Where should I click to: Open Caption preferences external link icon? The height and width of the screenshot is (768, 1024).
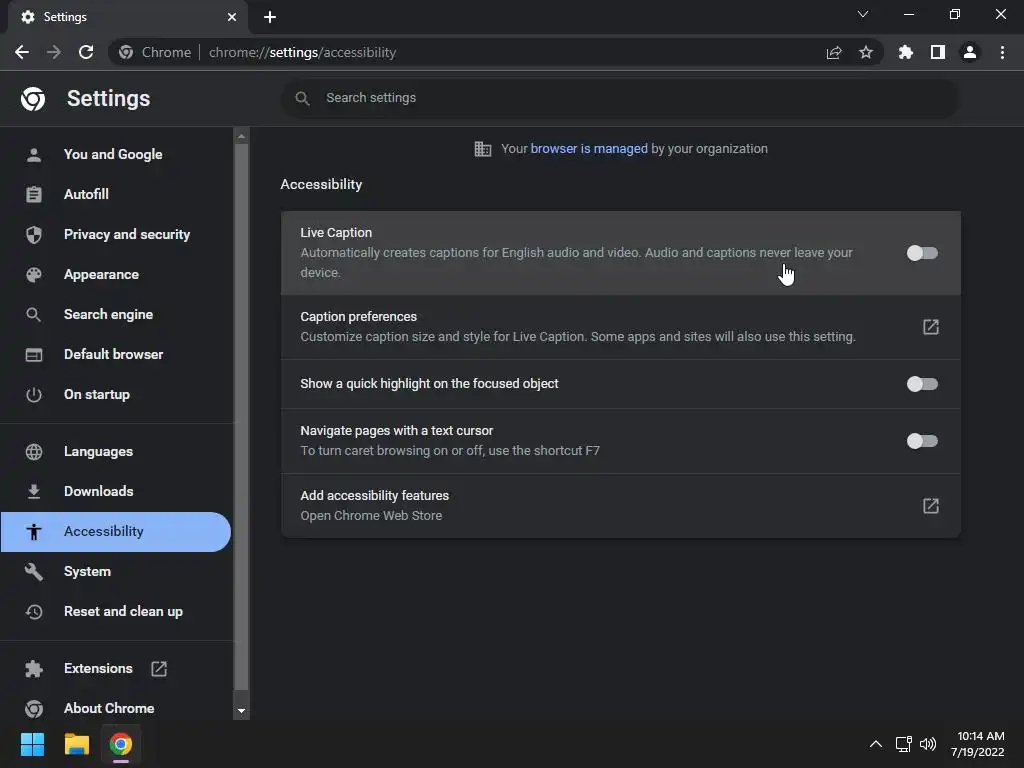tap(931, 327)
